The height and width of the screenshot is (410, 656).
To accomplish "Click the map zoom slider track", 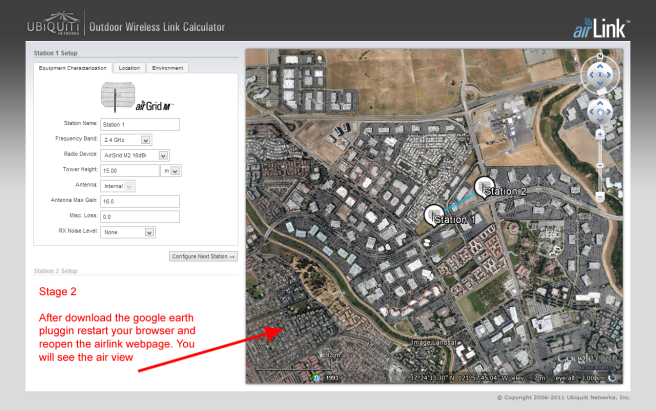I will click(x=599, y=165).
